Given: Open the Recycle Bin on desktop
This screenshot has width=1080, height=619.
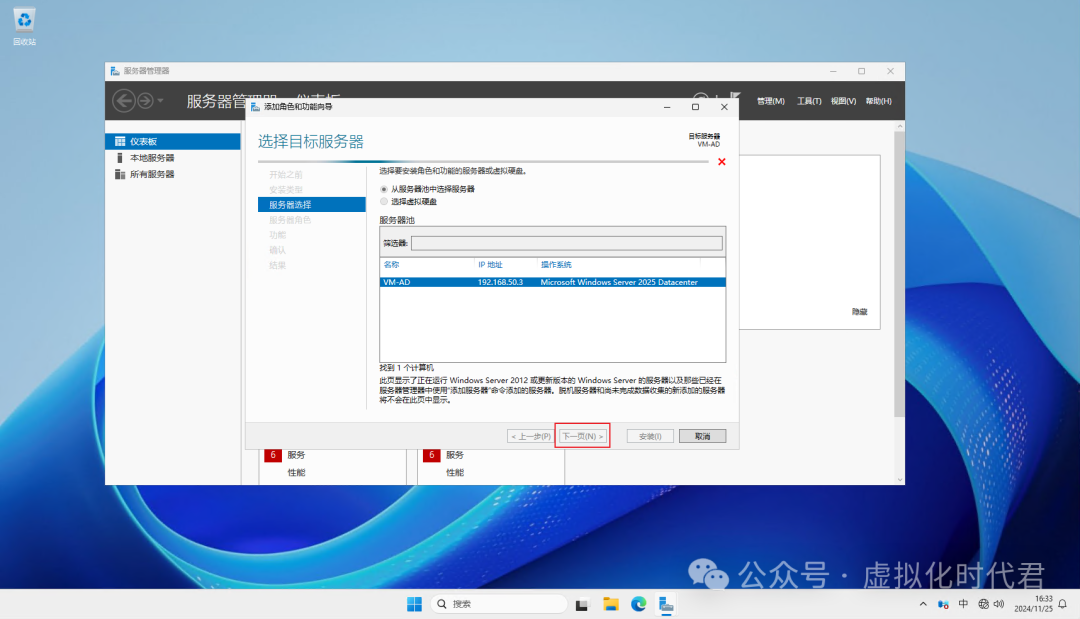Looking at the screenshot, I should click(x=24, y=26).
